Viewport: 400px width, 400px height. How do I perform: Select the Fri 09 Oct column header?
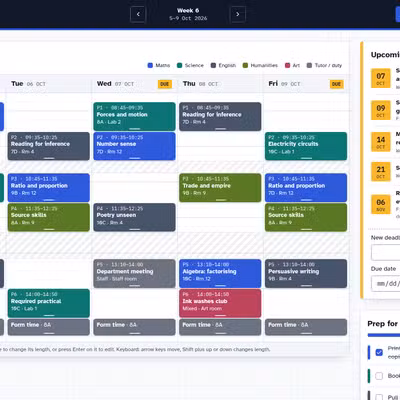(306, 84)
